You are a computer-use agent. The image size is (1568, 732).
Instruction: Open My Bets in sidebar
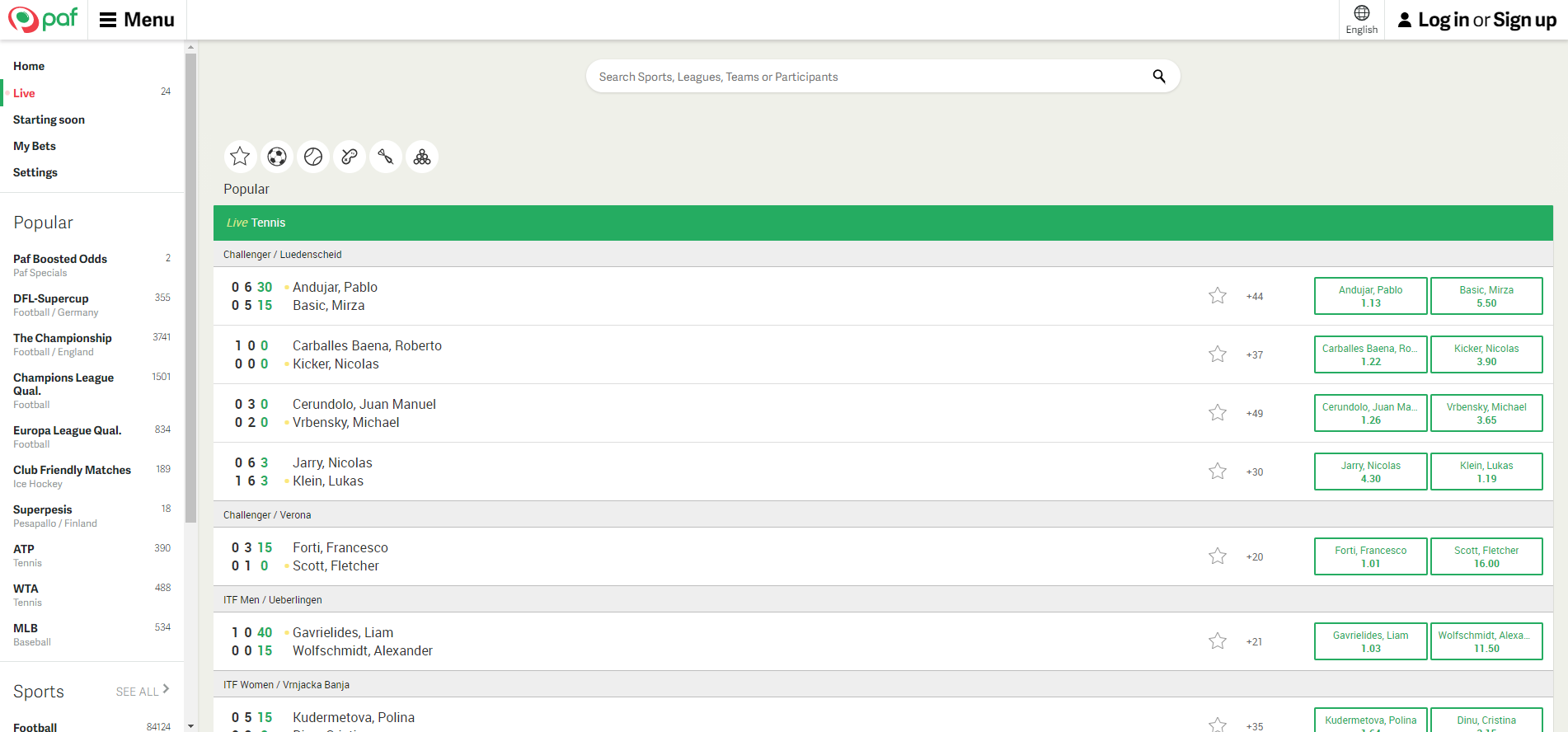pyautogui.click(x=35, y=146)
